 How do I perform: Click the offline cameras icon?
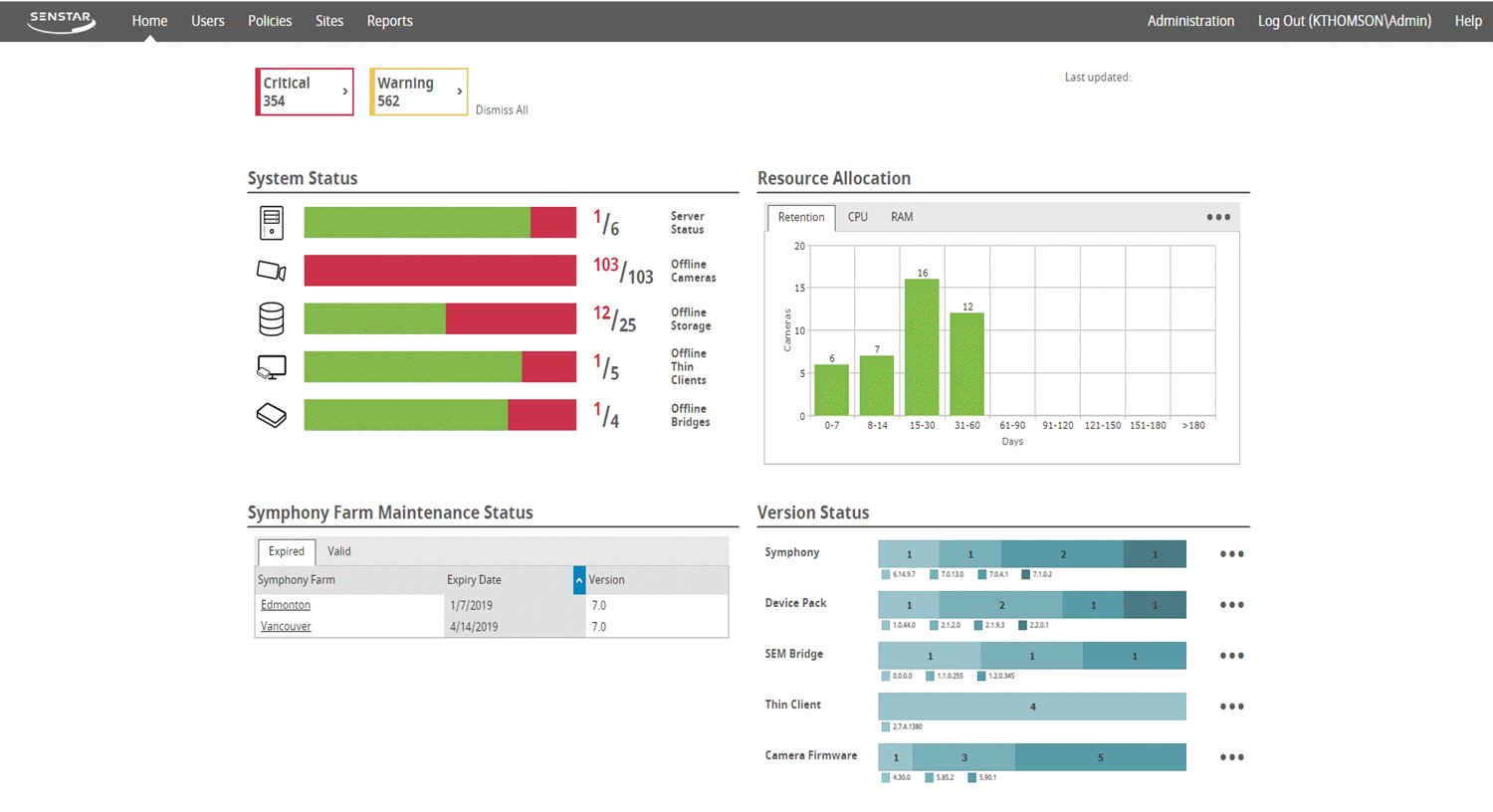(x=271, y=271)
